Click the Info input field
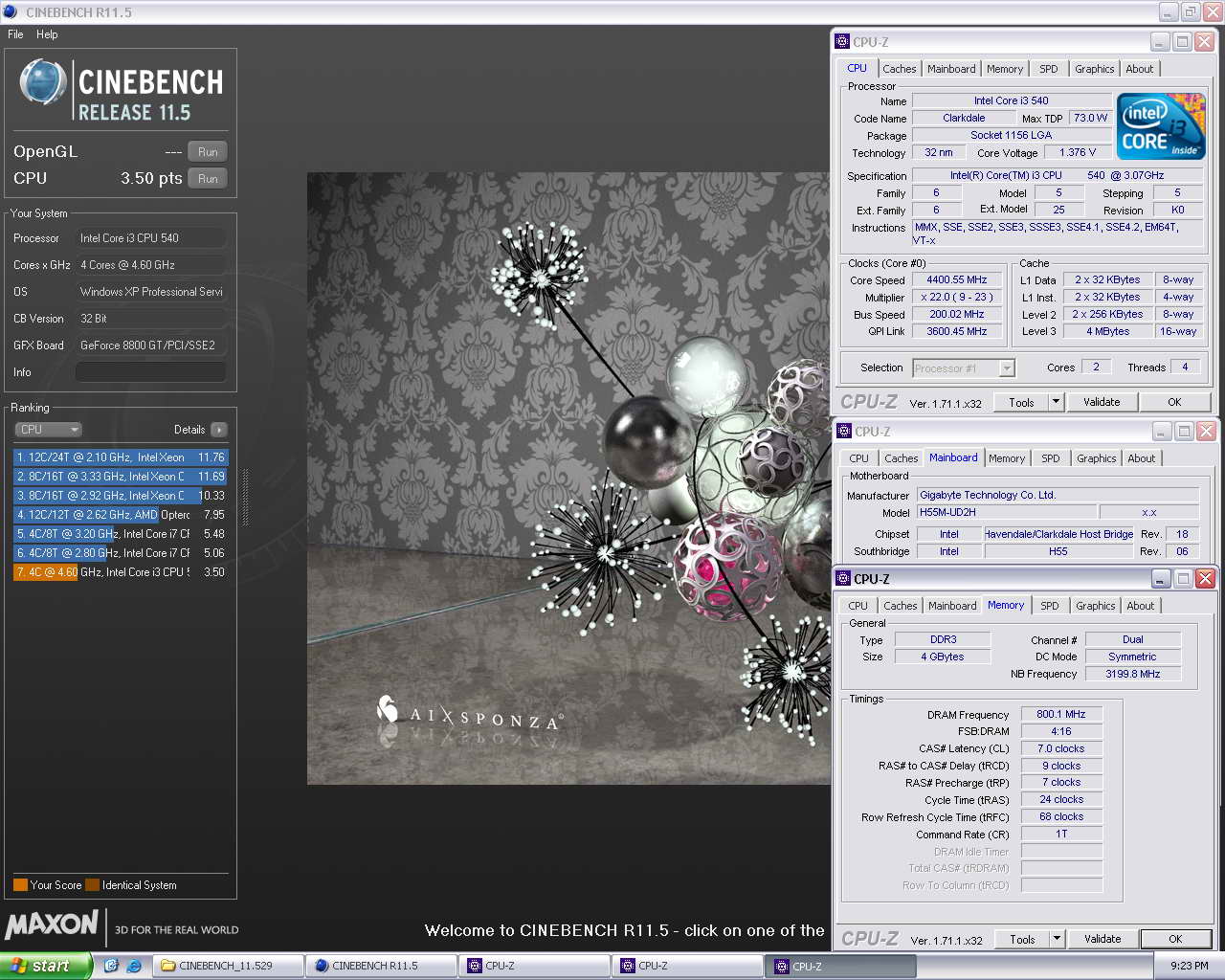The height and width of the screenshot is (980, 1225). [151, 372]
